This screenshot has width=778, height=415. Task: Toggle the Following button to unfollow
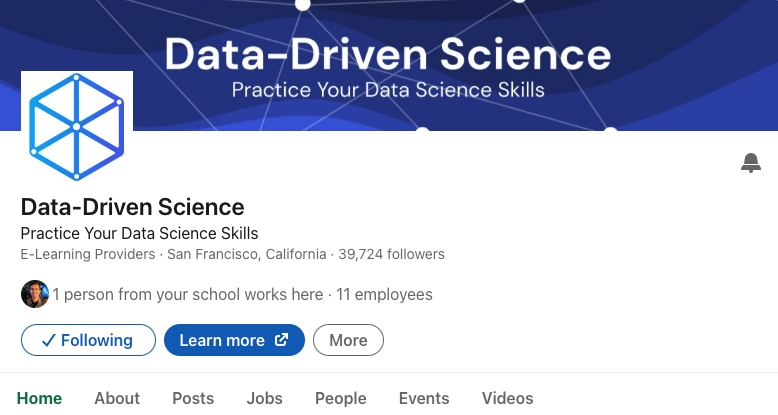[x=88, y=340]
